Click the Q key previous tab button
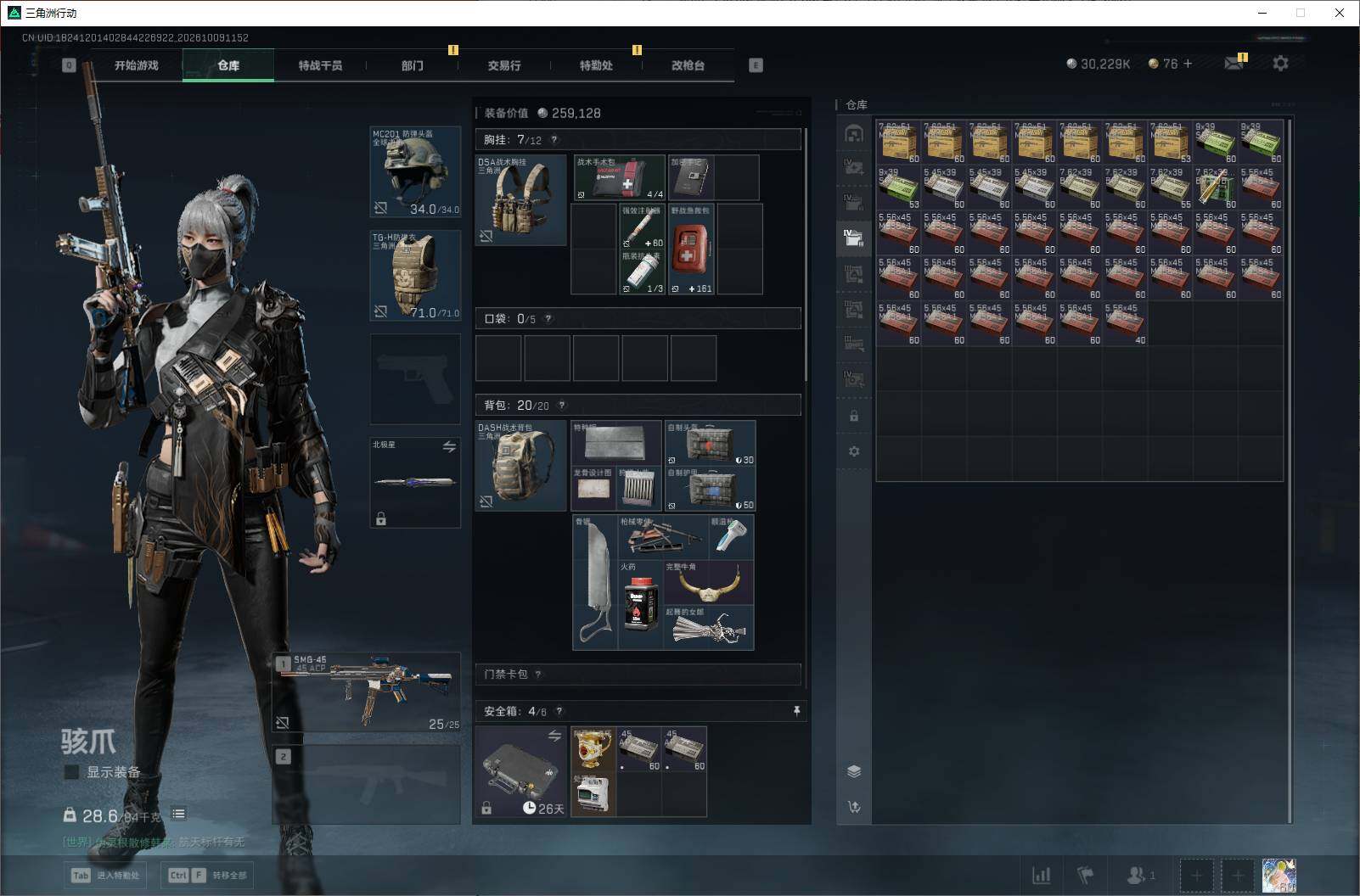 tap(69, 65)
